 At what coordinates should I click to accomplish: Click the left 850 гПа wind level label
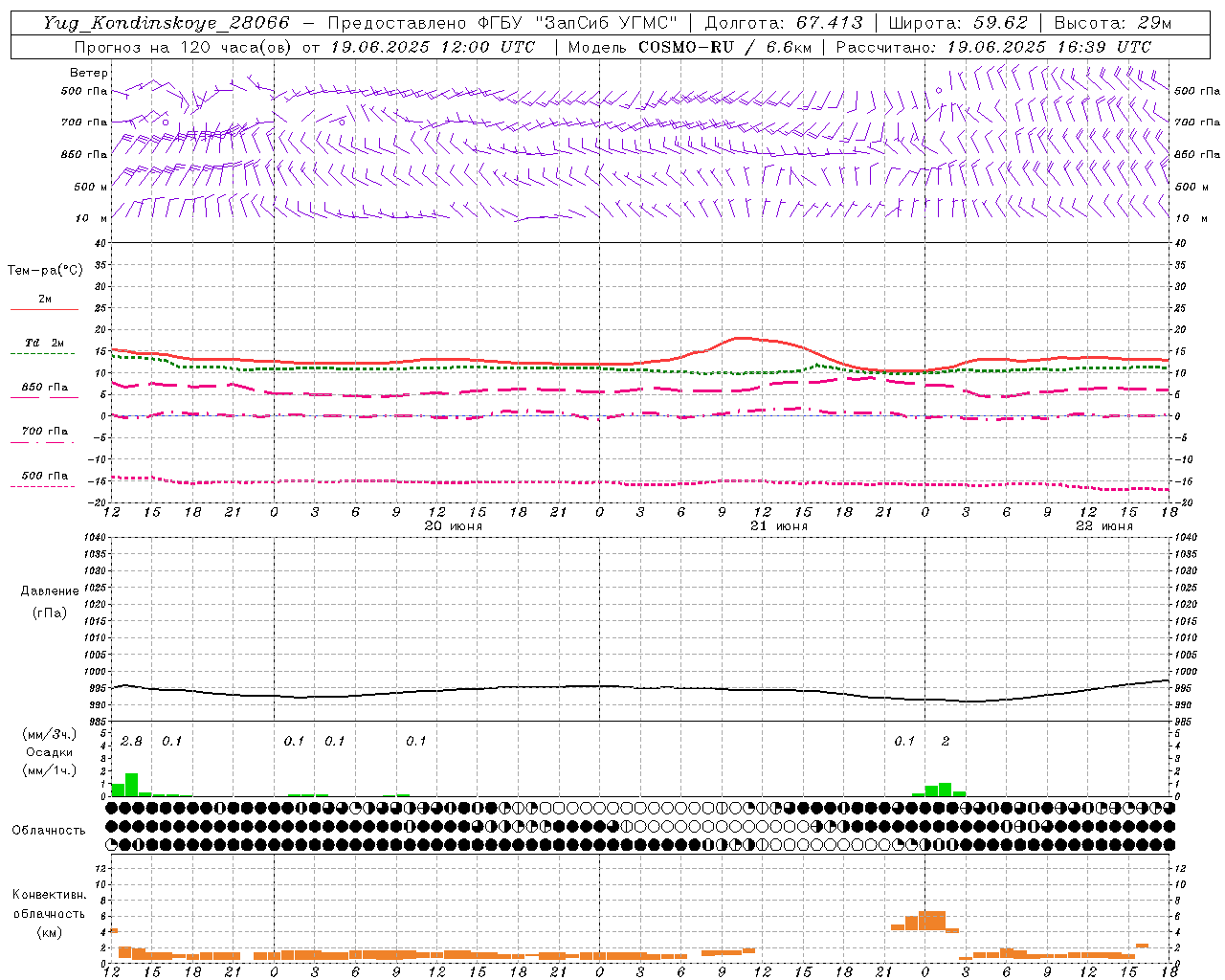pyautogui.click(x=84, y=154)
